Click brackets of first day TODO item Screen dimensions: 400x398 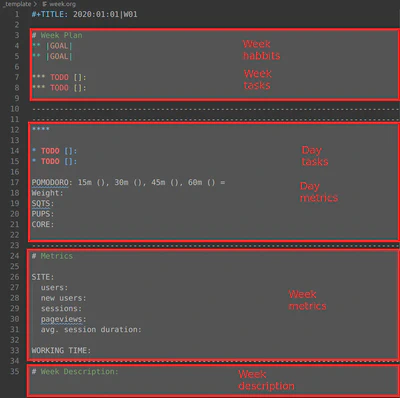pos(68,151)
